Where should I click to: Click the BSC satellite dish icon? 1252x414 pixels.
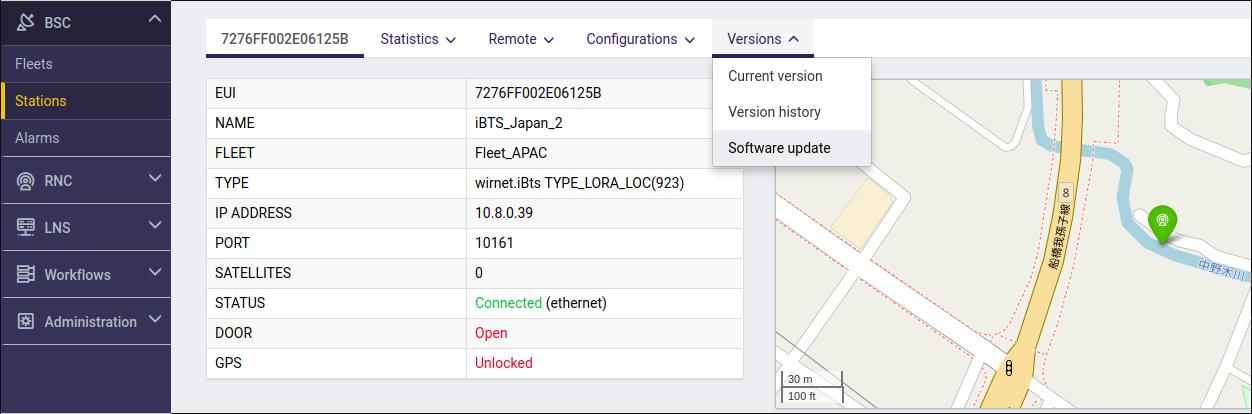point(26,20)
